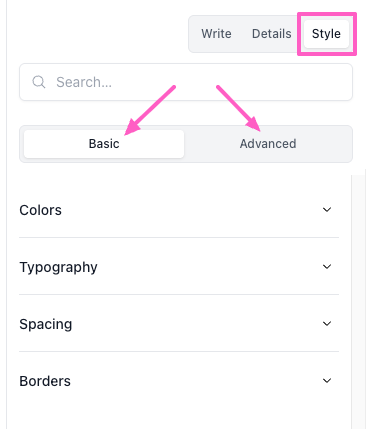
Task: Switch style mode to Basic
Action: 104,144
